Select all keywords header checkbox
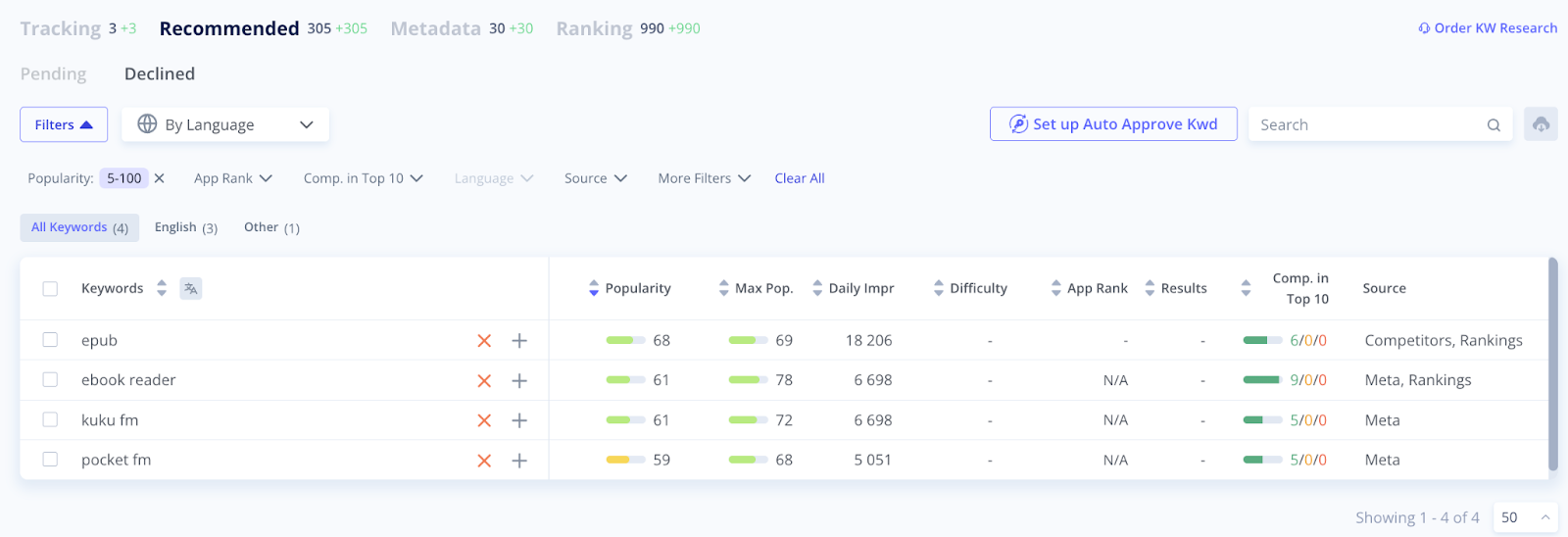1568x537 pixels. coord(50,288)
